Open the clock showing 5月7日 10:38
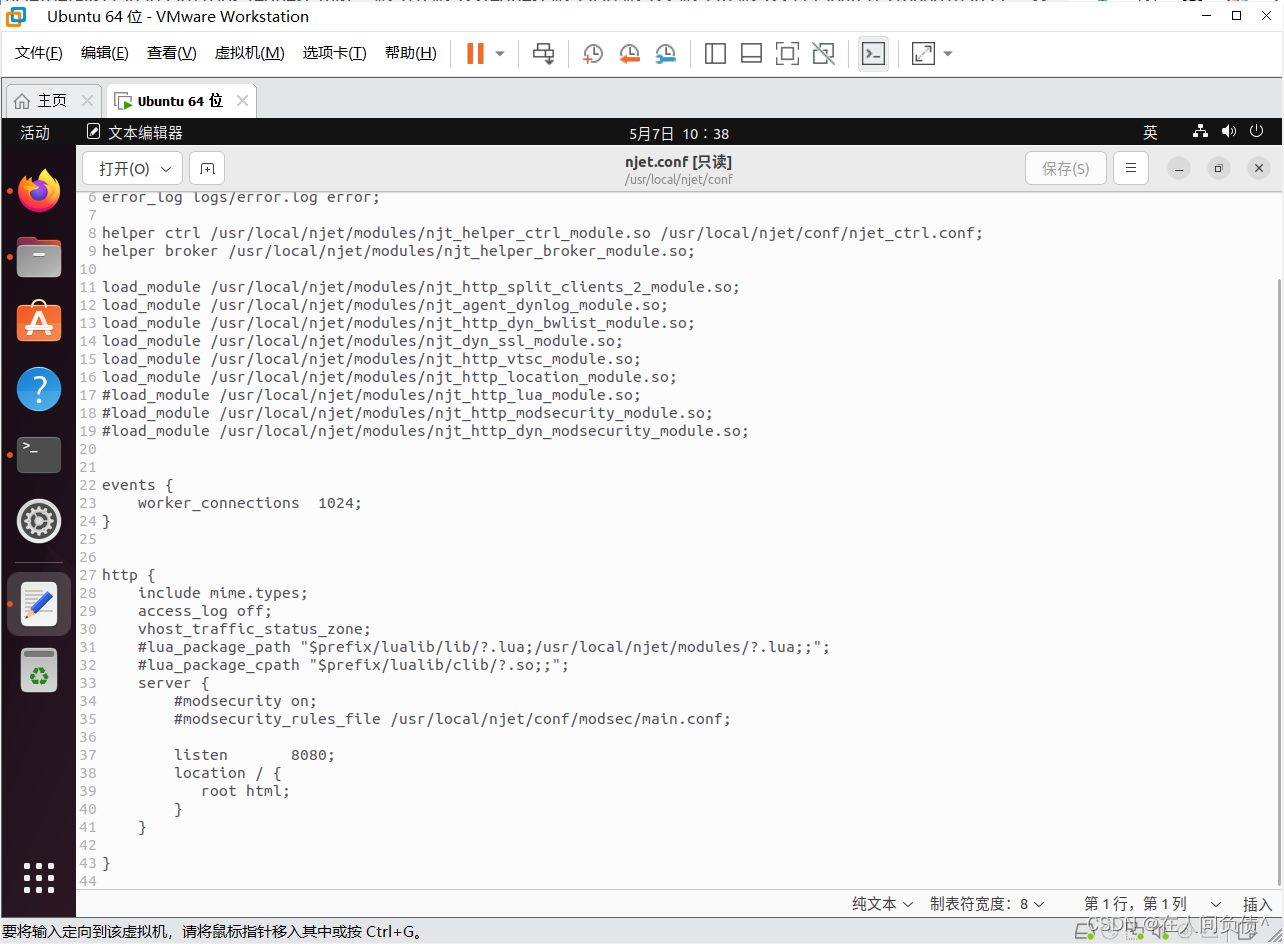 pos(679,133)
